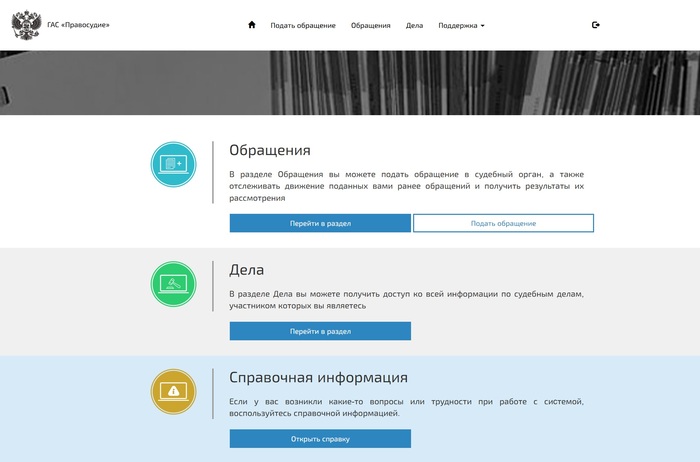Click the Открыть справку button
This screenshot has width=700, height=462.
320,439
